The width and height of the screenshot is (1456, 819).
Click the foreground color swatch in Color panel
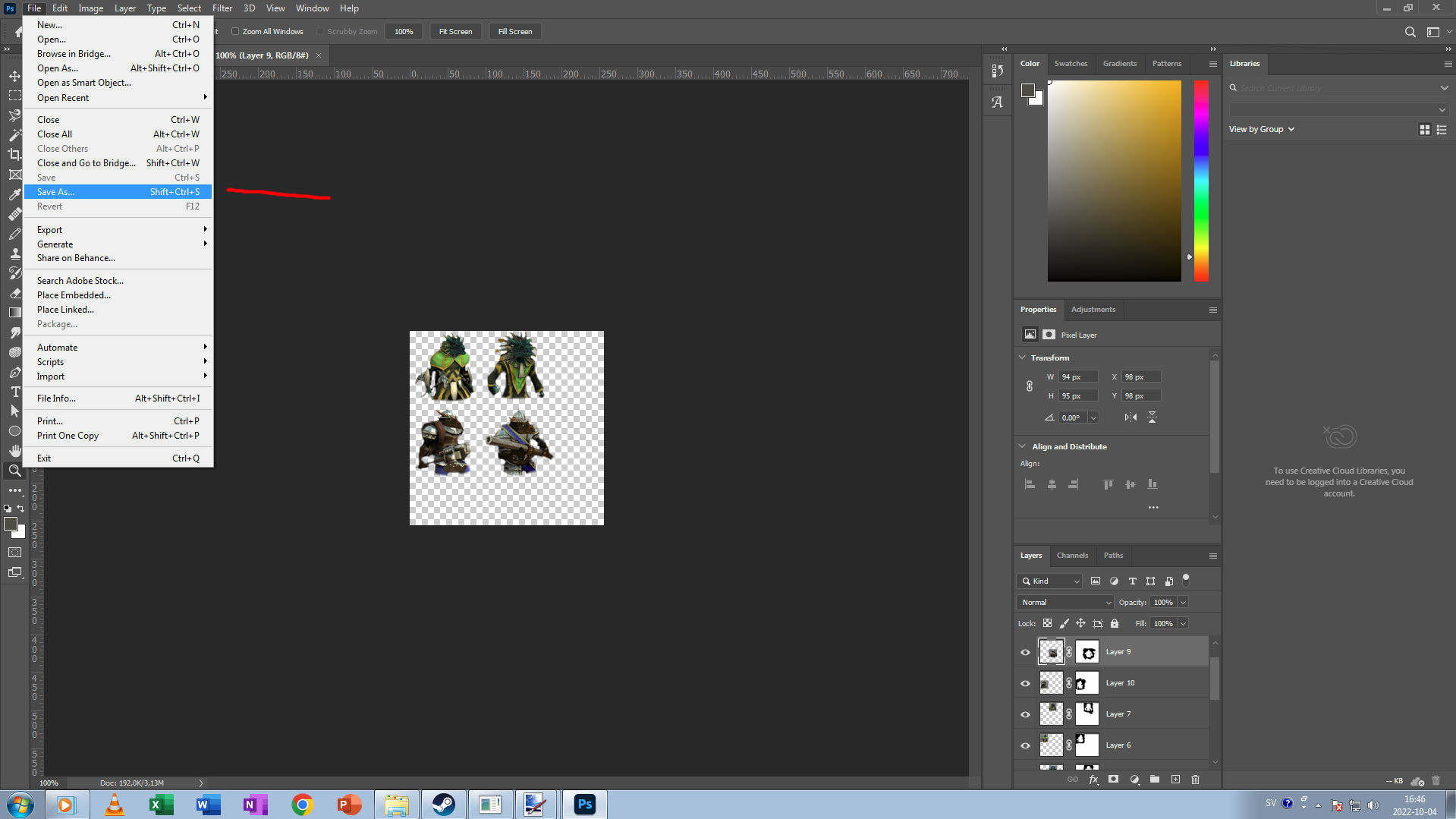coord(1028,91)
